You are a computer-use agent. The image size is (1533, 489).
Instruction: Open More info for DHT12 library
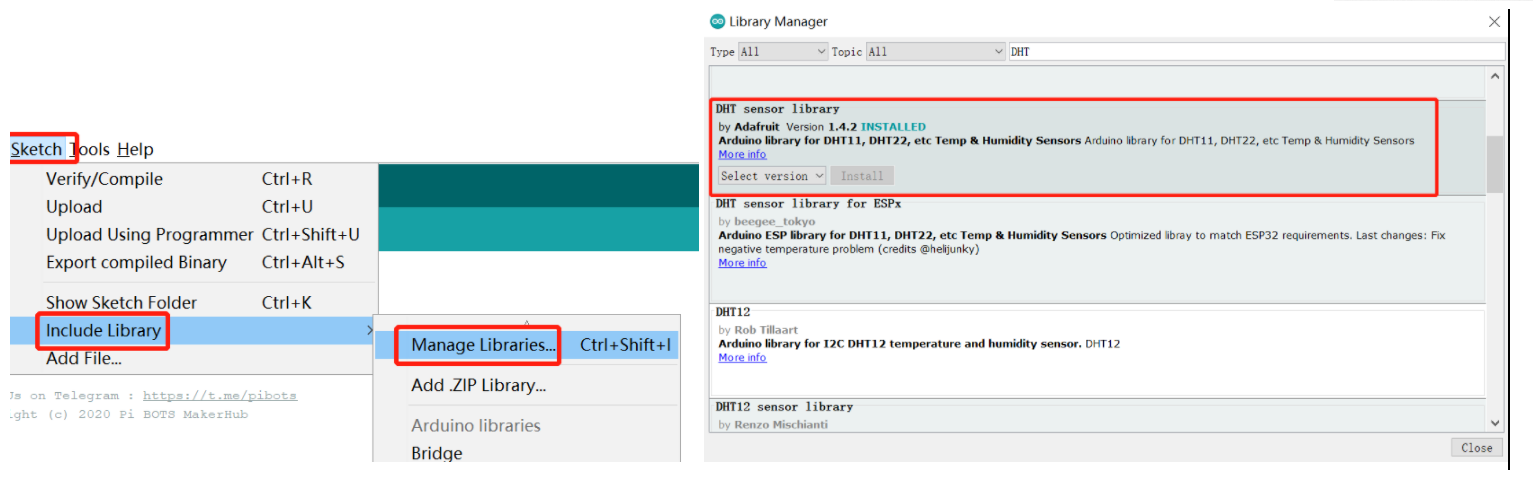tap(742, 358)
